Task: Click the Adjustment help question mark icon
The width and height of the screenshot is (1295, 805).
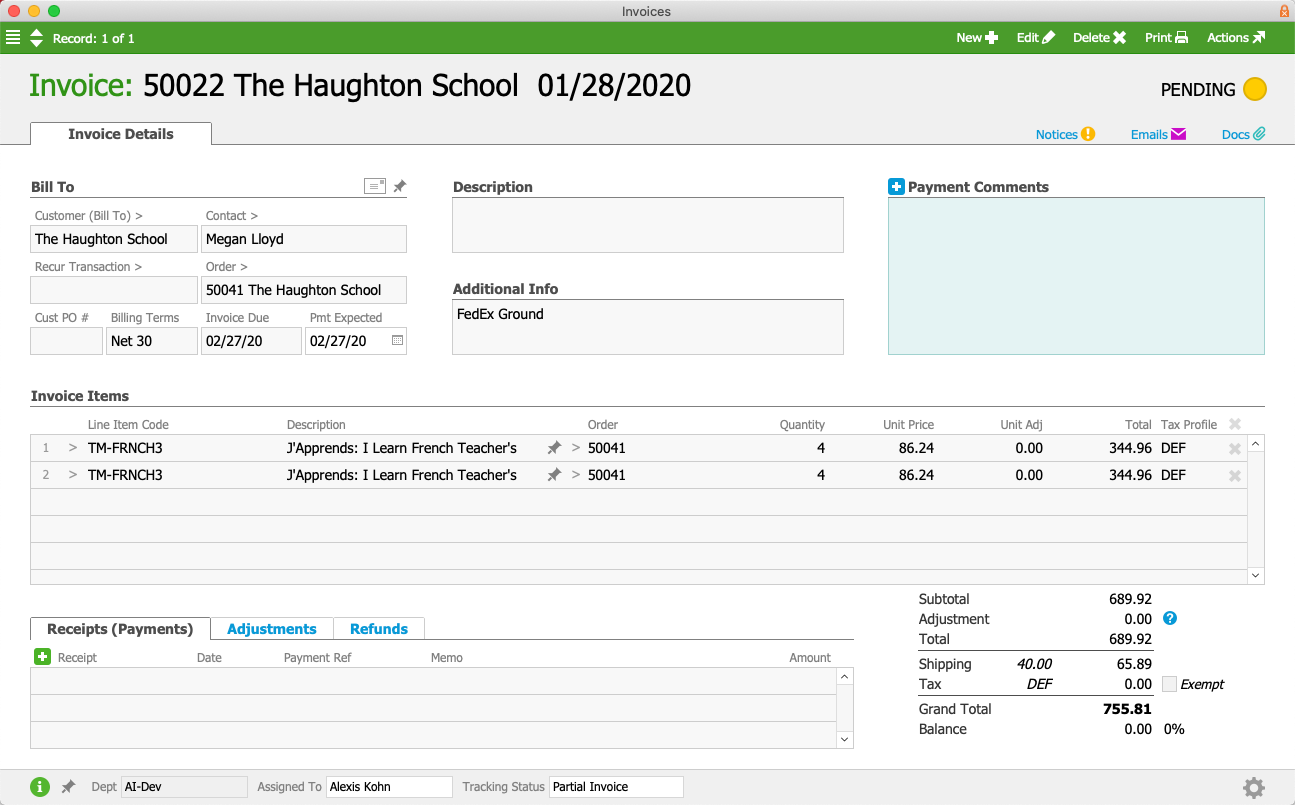Action: (x=1170, y=619)
